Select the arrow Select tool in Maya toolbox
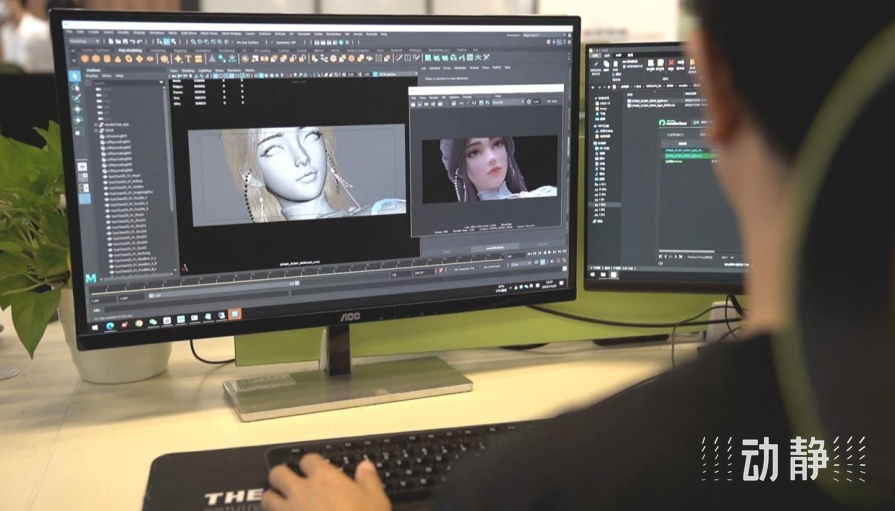 tap(75, 76)
